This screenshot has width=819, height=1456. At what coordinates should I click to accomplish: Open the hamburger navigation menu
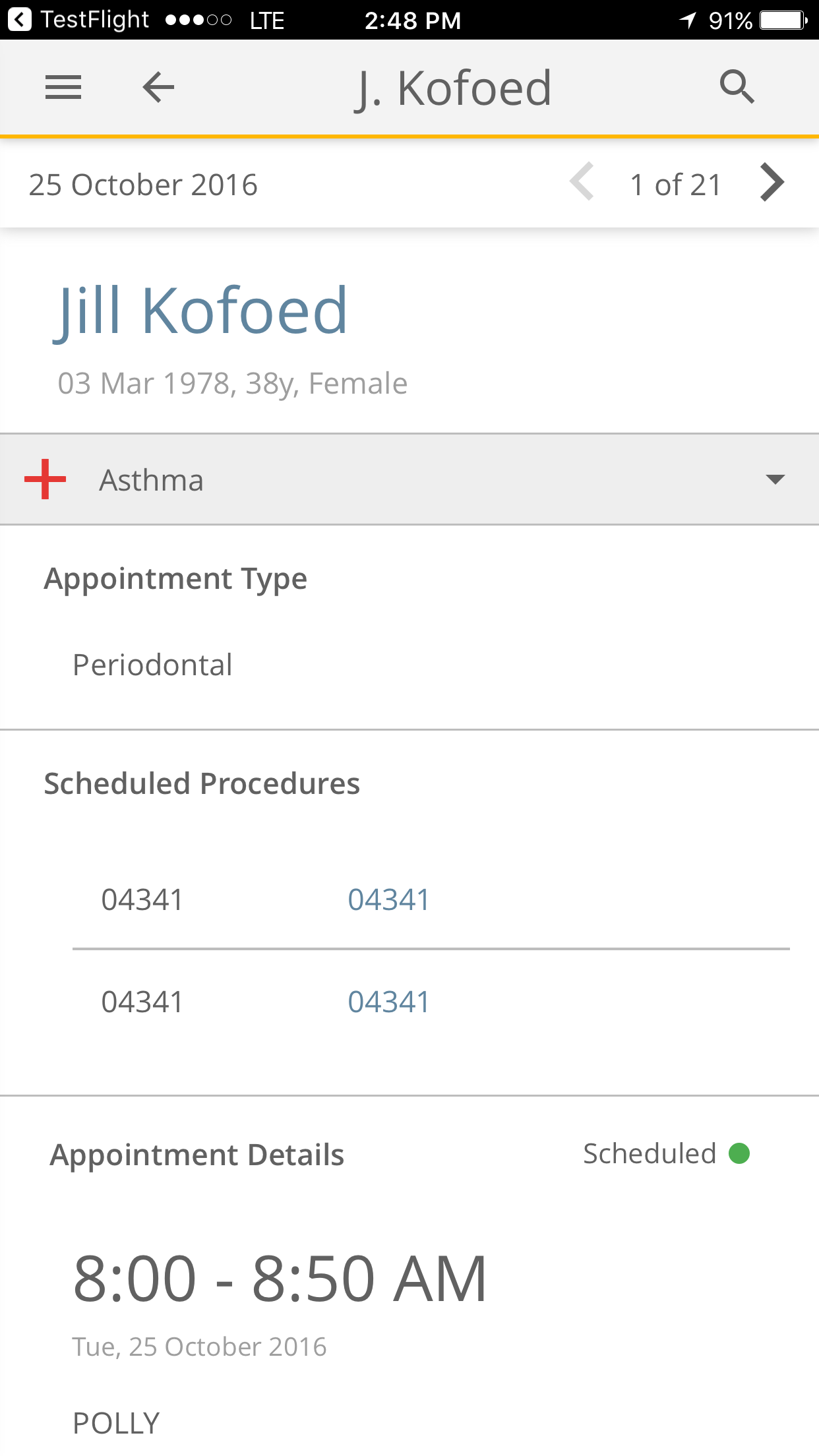(63, 87)
